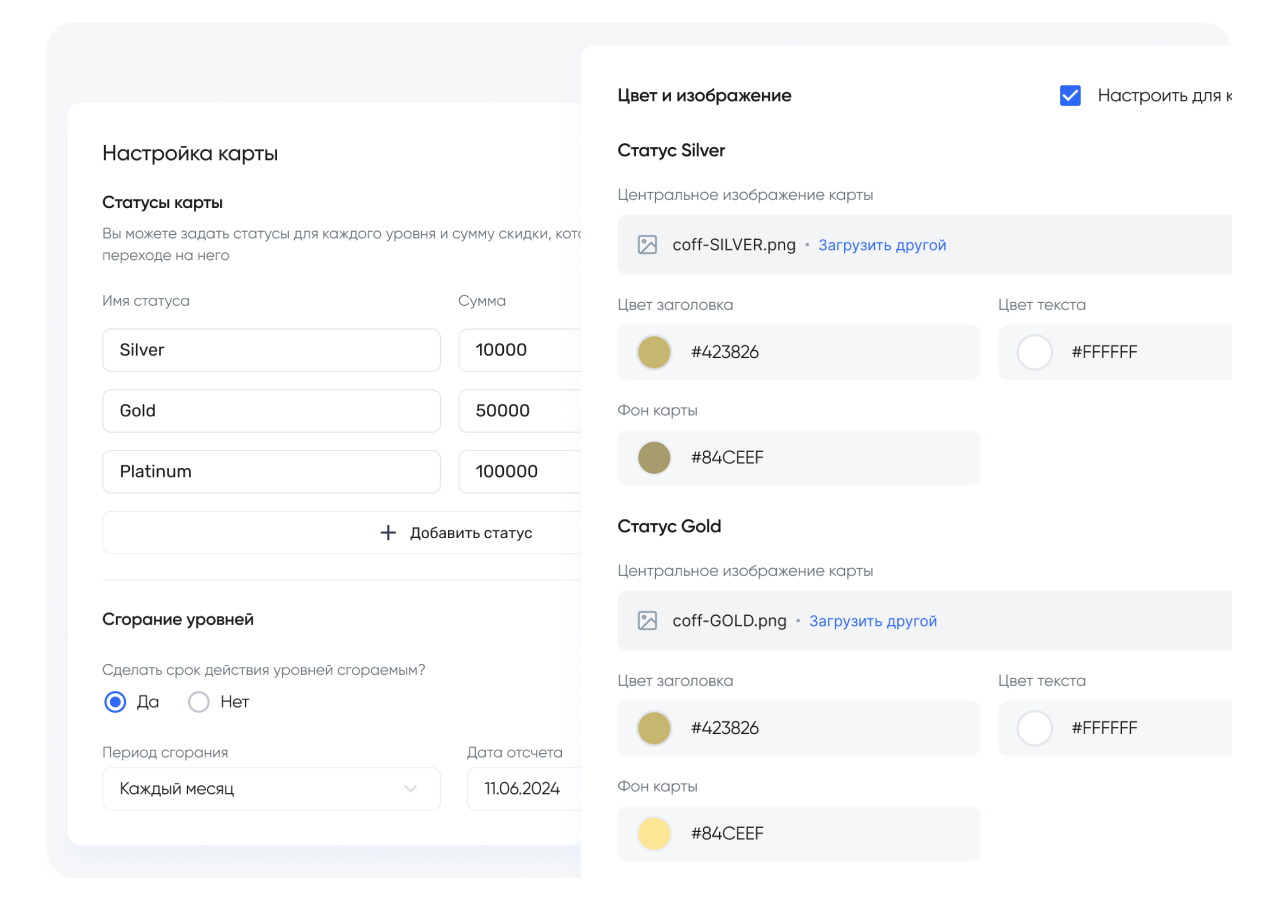This screenshot has width=1280, height=900.
Task: Click Загрузить другой link for coff-GOLD.png
Action: pyautogui.click(x=873, y=621)
